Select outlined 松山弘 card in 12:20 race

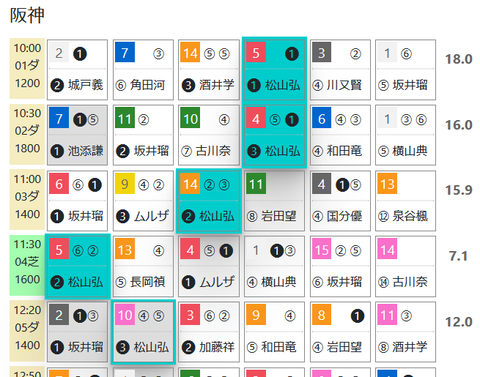(143, 332)
